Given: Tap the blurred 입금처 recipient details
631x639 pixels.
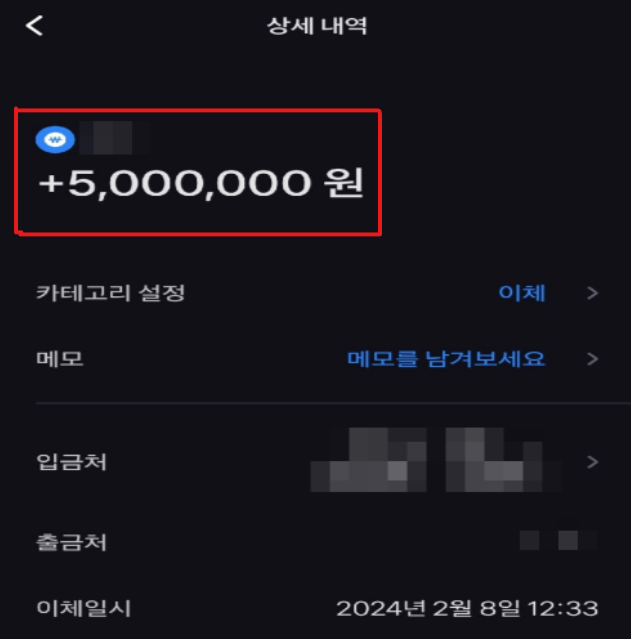Looking at the screenshot, I should [x=436, y=460].
